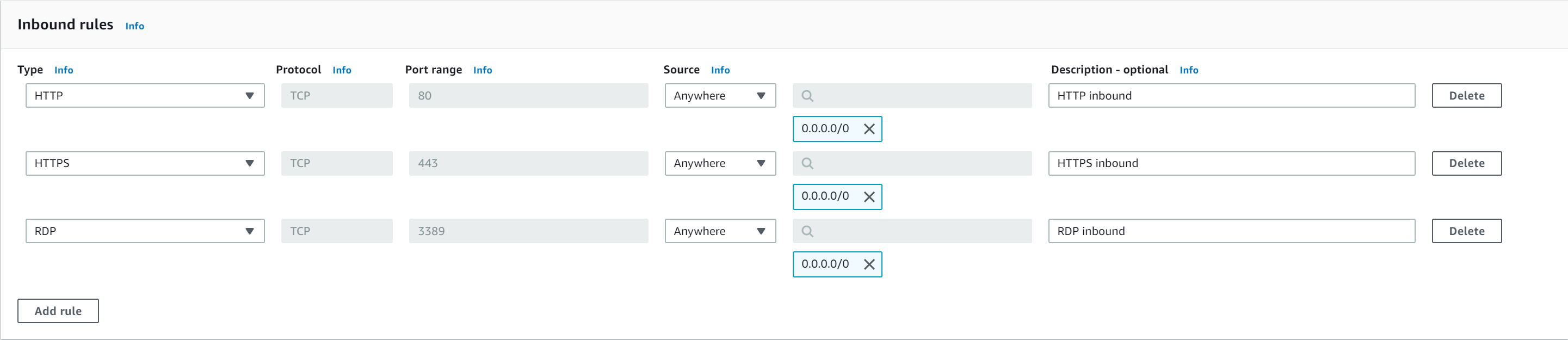
Task: Open the HTTP type dropdown
Action: [145, 96]
